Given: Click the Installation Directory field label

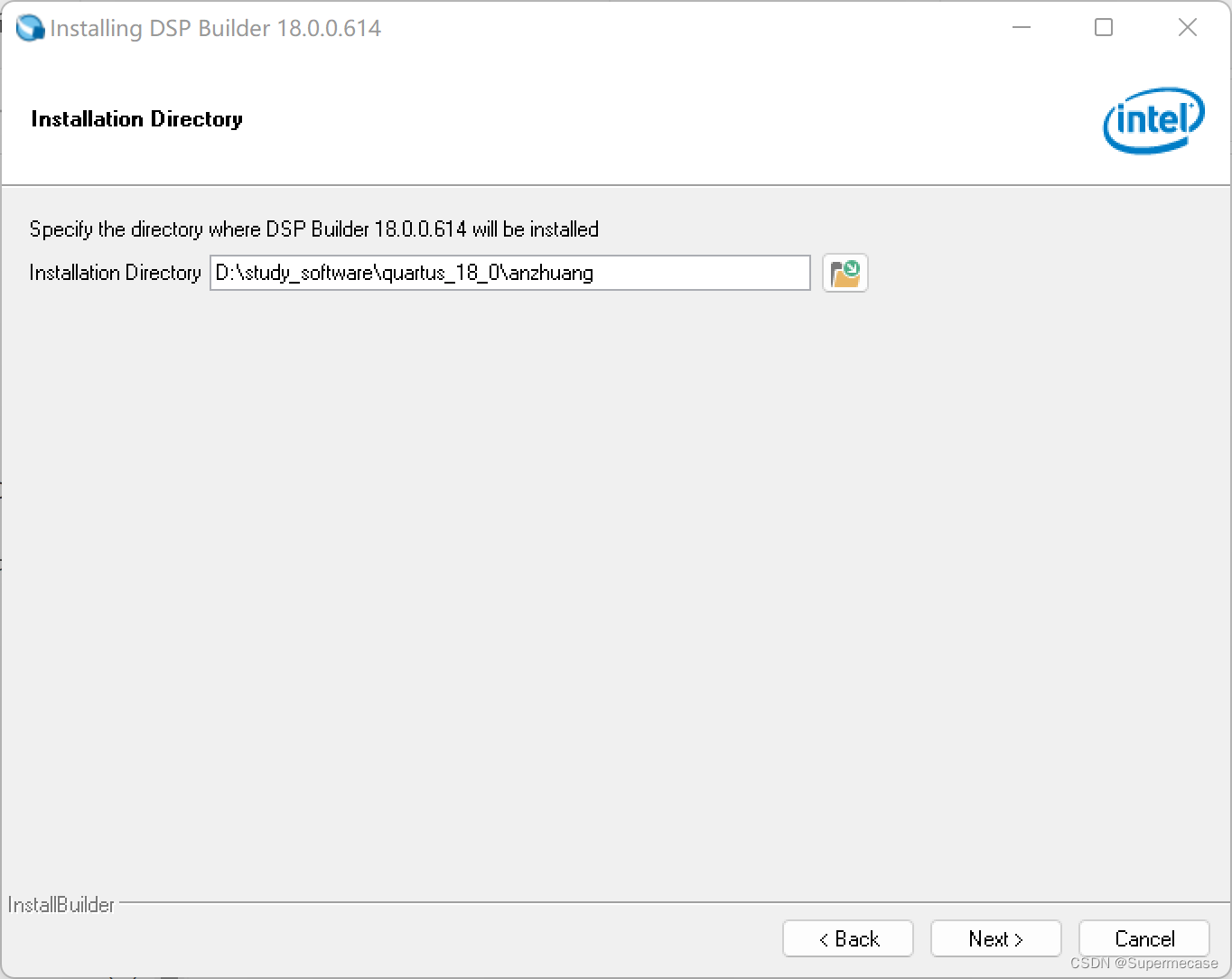Looking at the screenshot, I should pos(114,273).
